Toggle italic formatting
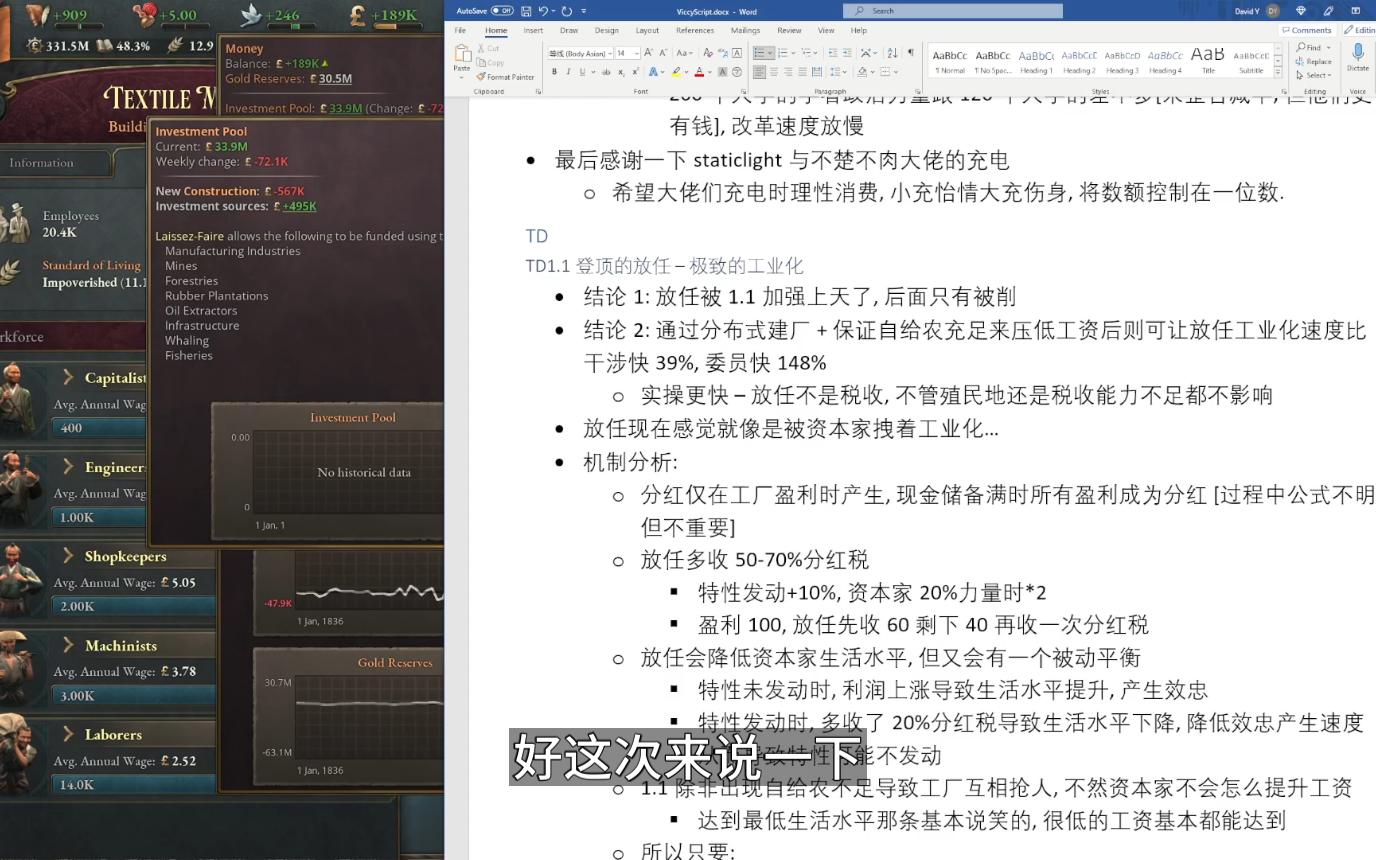Screen dimensions: 1376x860 (568, 72)
